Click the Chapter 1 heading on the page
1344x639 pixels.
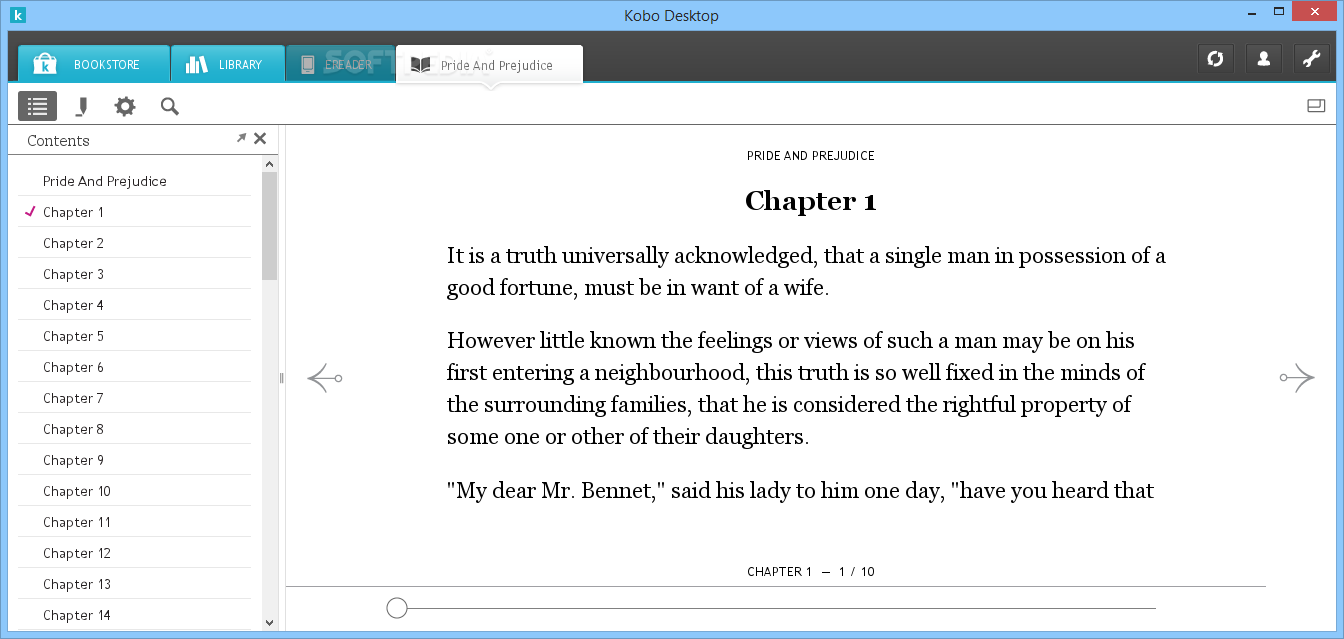pos(811,202)
